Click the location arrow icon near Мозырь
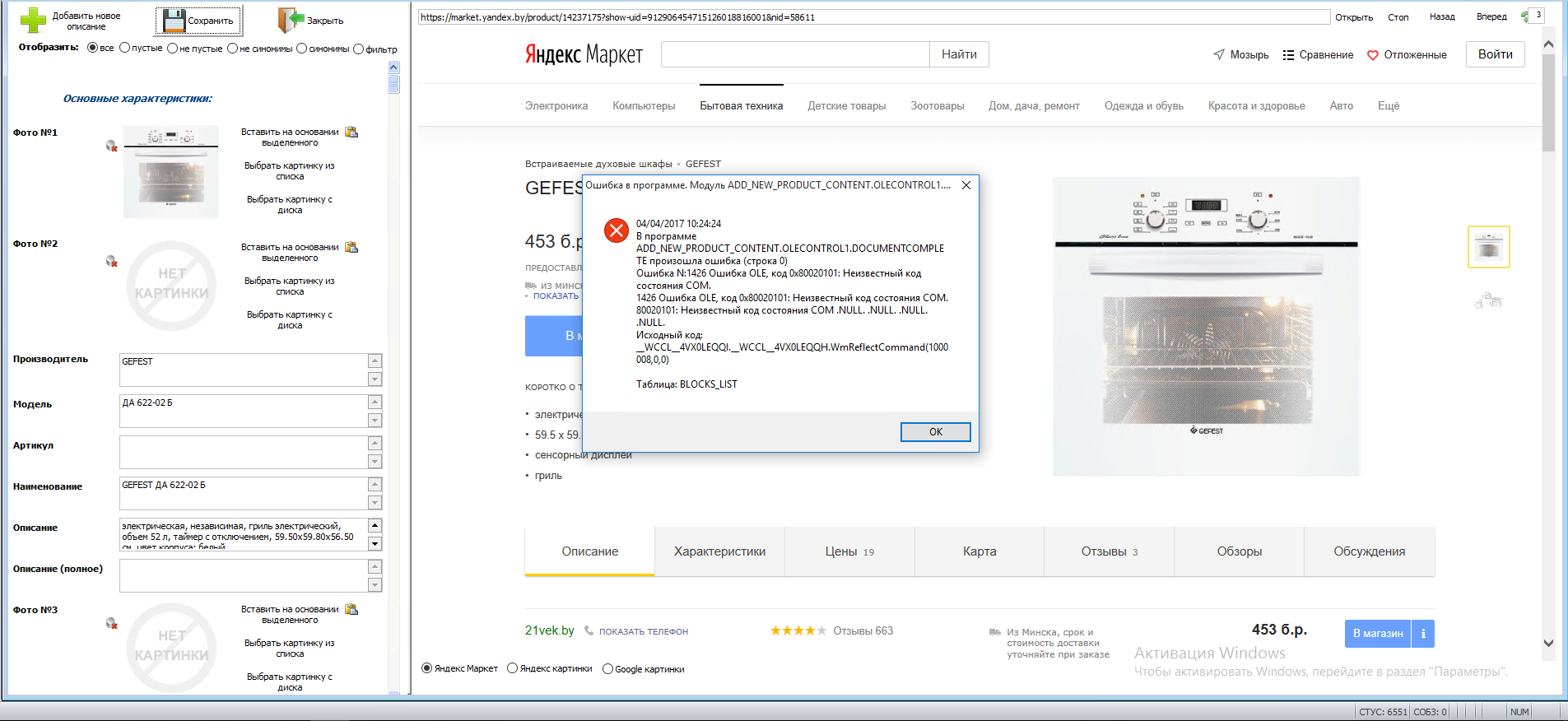The image size is (1568, 721). [x=1219, y=54]
